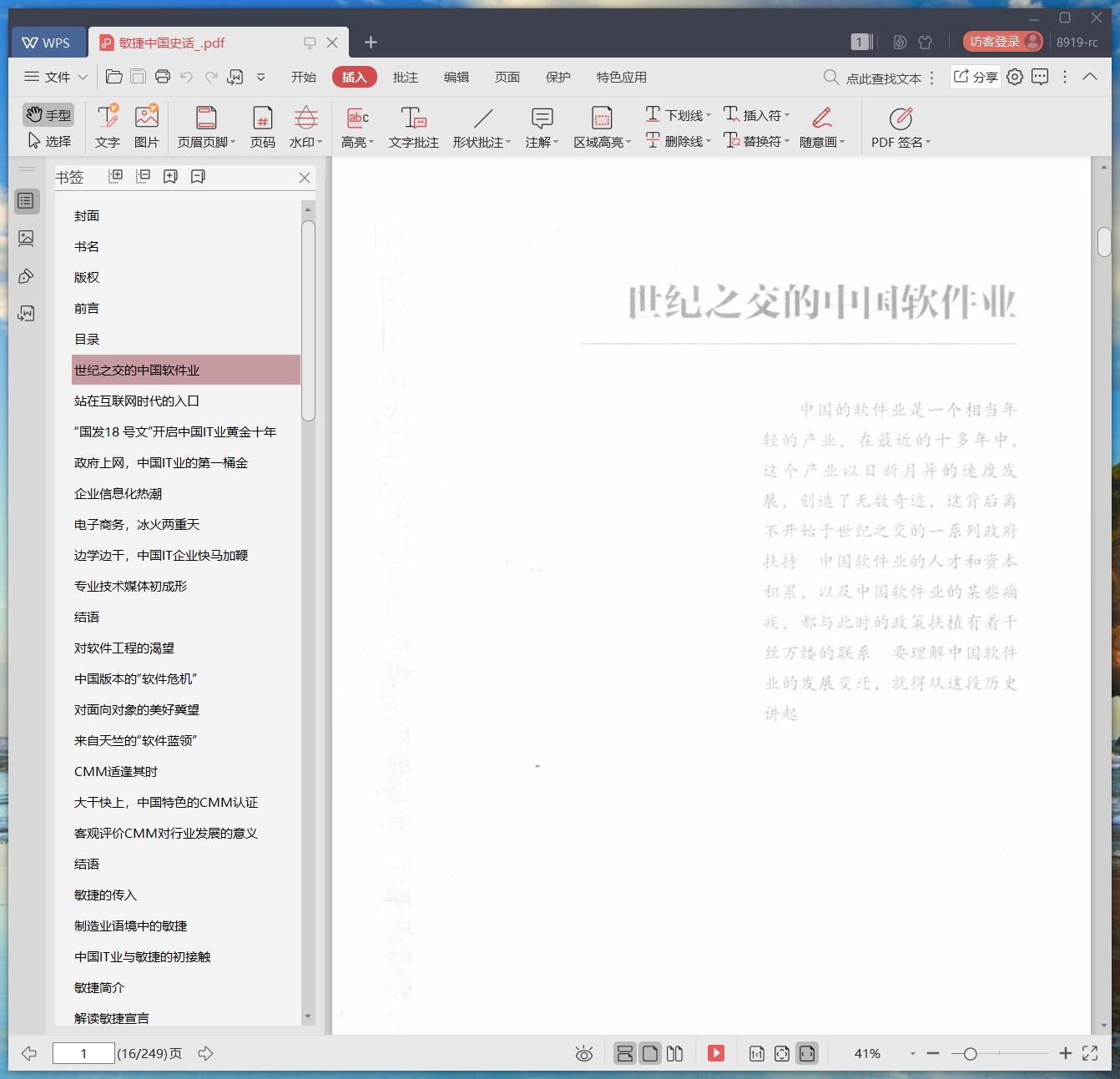Show the thumbnails panel sidebar icon

[x=27, y=239]
